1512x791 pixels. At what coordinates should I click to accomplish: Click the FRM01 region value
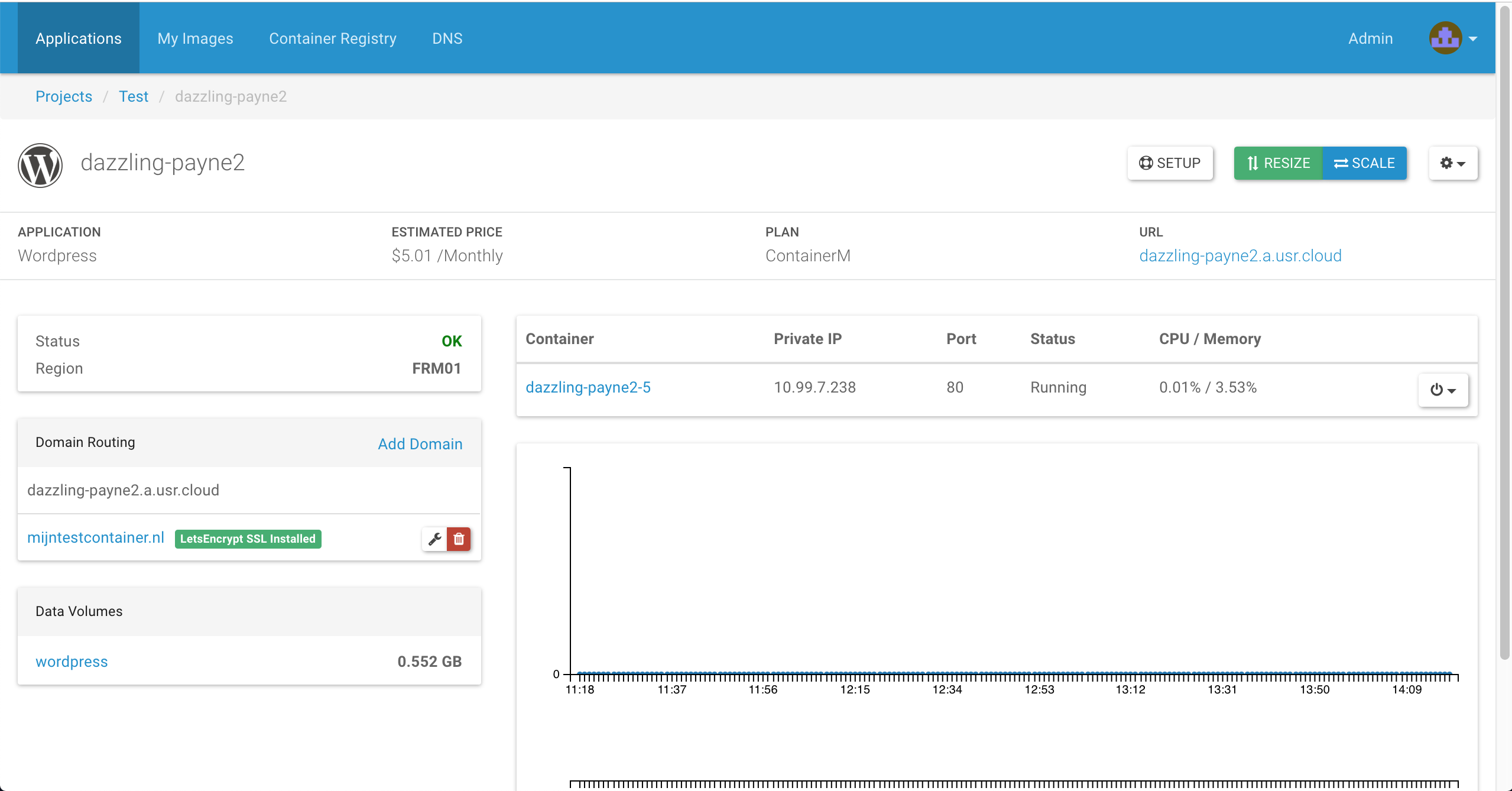click(x=436, y=368)
